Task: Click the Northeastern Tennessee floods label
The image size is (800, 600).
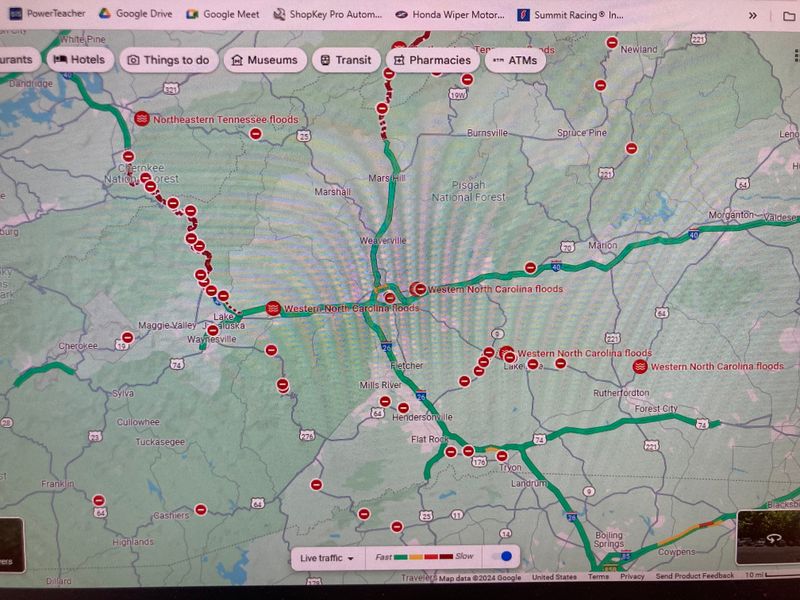Action: tap(226, 119)
